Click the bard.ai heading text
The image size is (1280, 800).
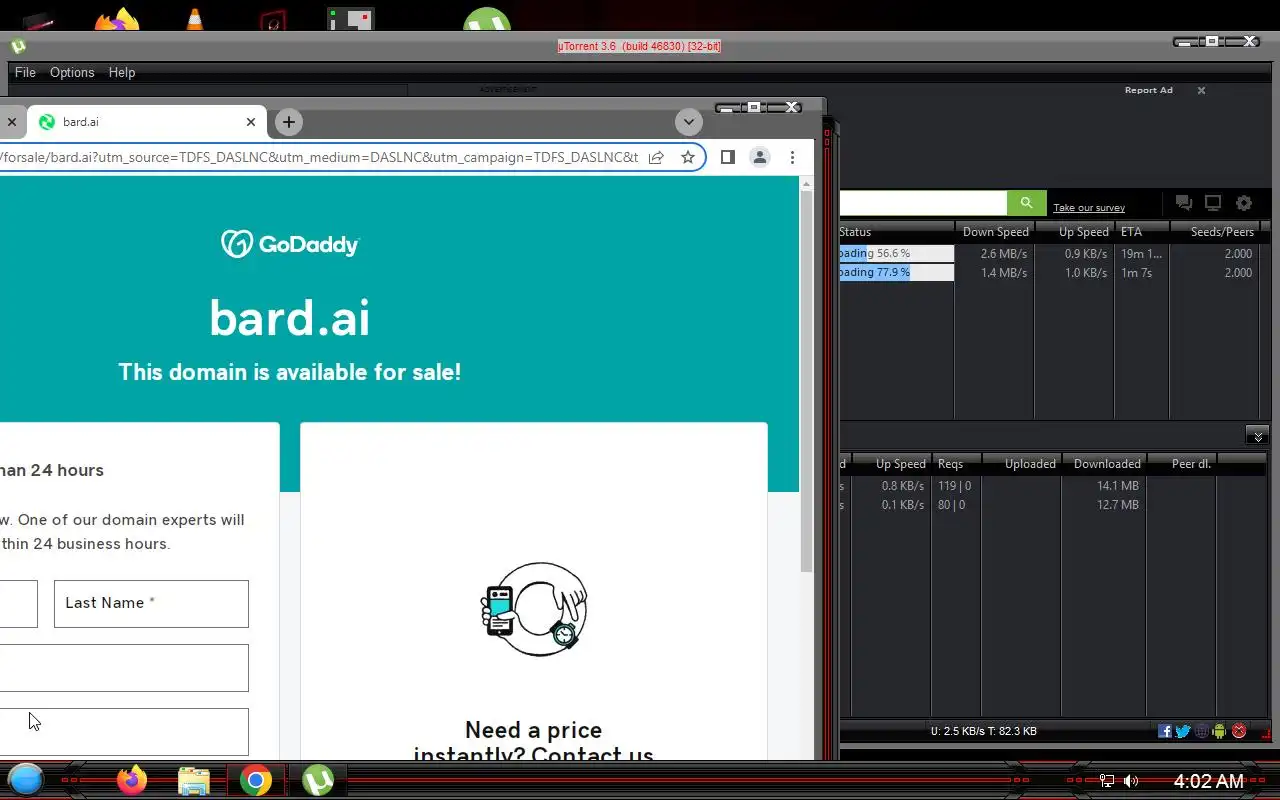290,318
